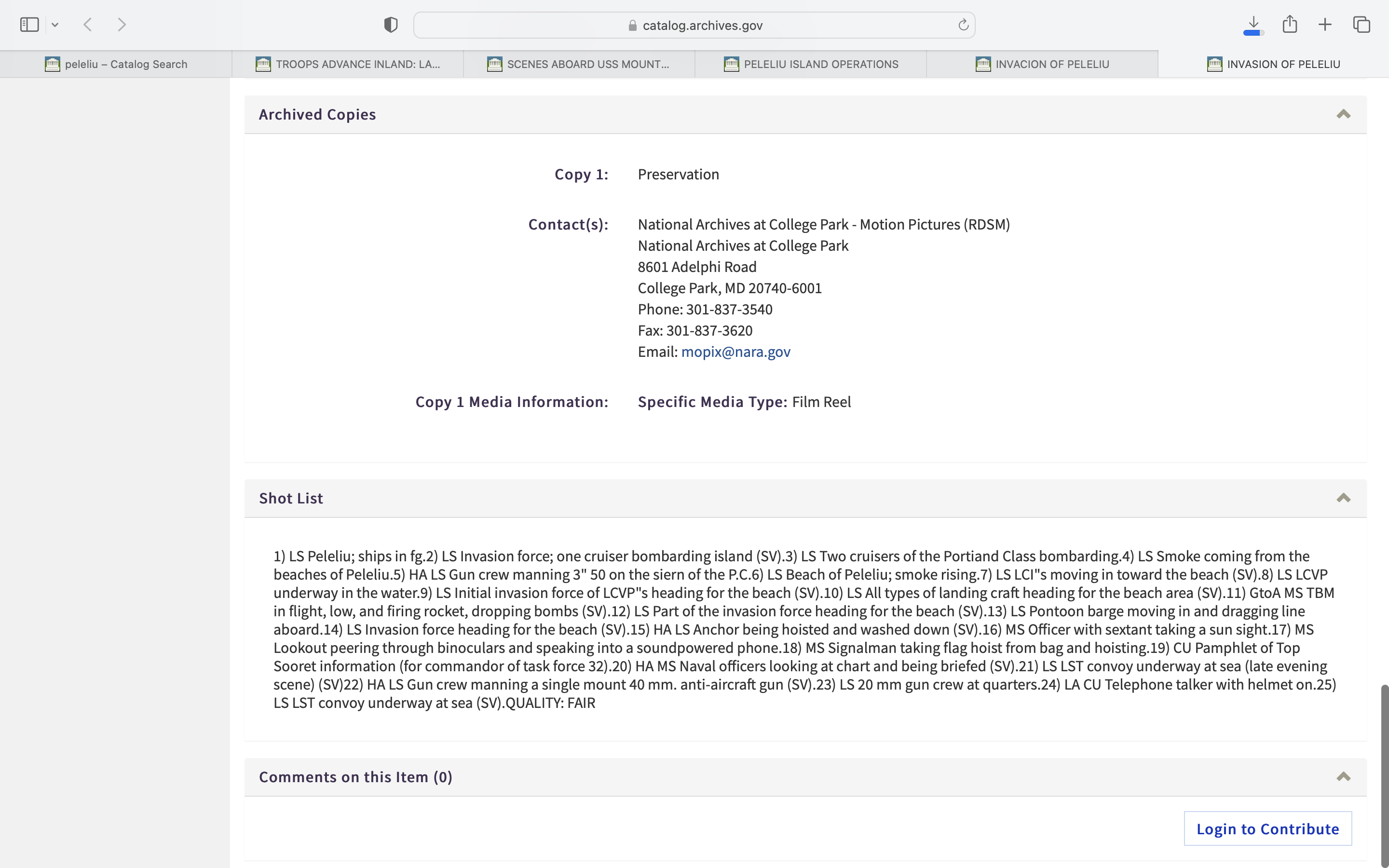This screenshot has height=868, width=1389.
Task: Toggle the Safari sidebar icon
Action: [29, 25]
